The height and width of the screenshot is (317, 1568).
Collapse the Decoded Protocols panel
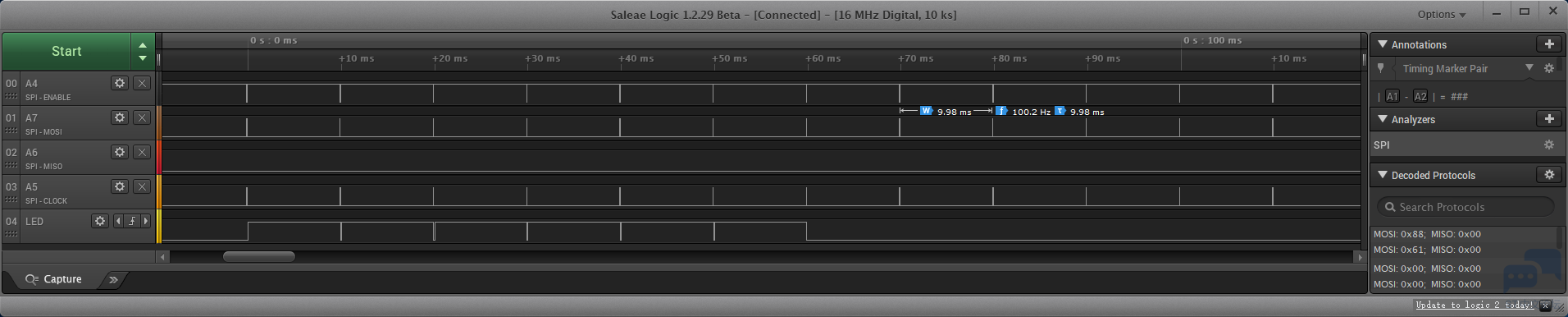tap(1383, 175)
